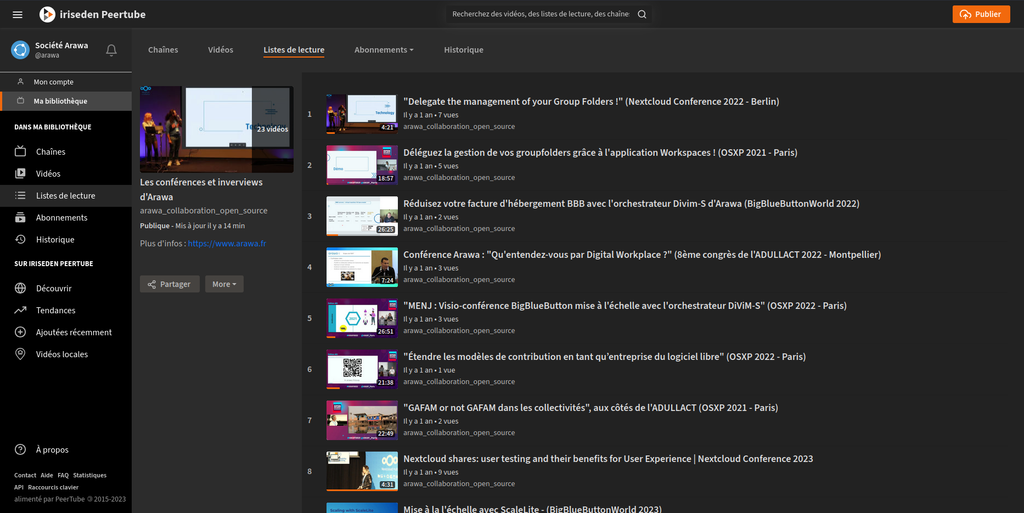Open the Historique tab
This screenshot has width=1024, height=513.
pos(464,50)
